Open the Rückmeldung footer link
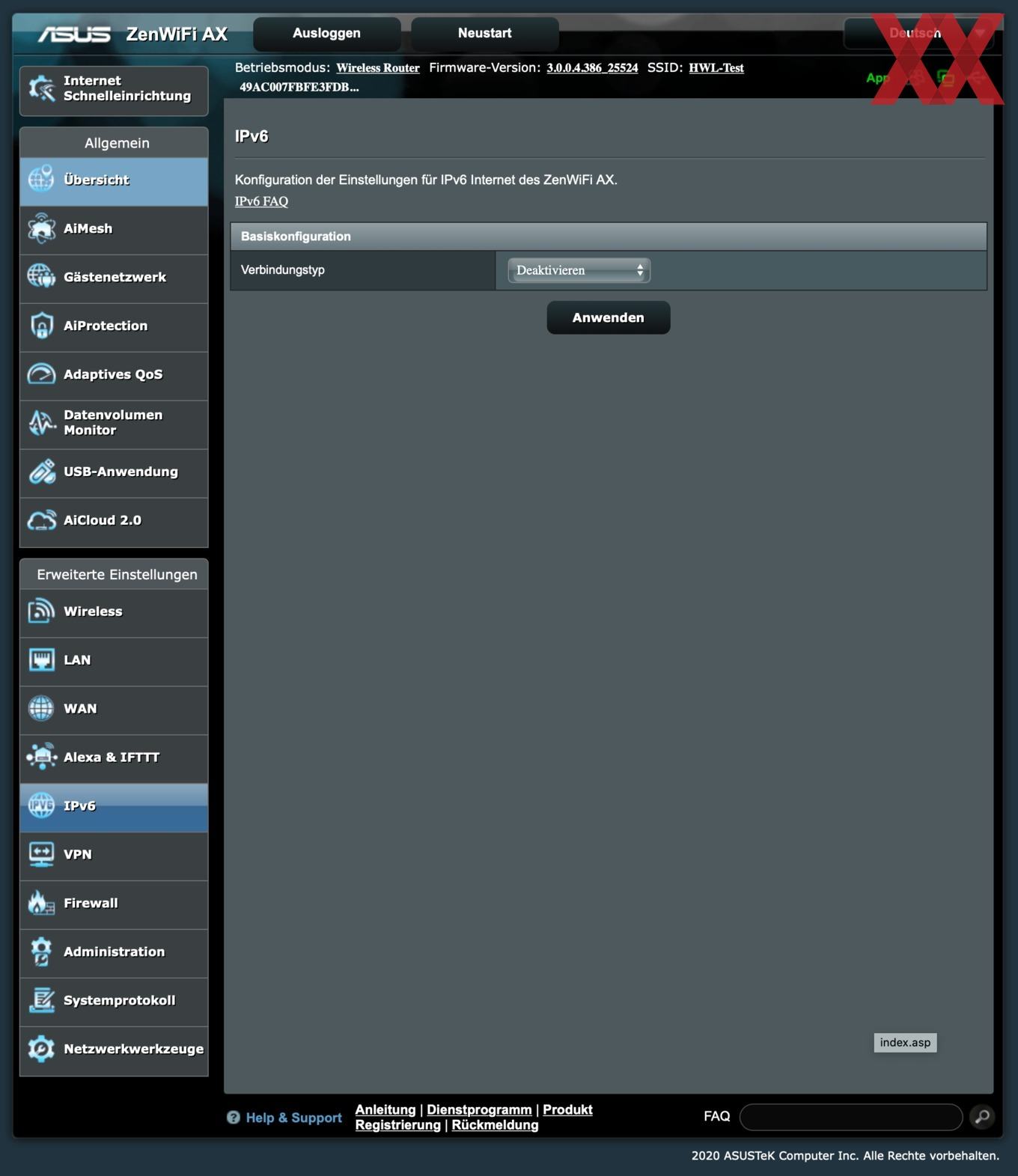The height and width of the screenshot is (1176, 1018). pyautogui.click(x=495, y=1125)
